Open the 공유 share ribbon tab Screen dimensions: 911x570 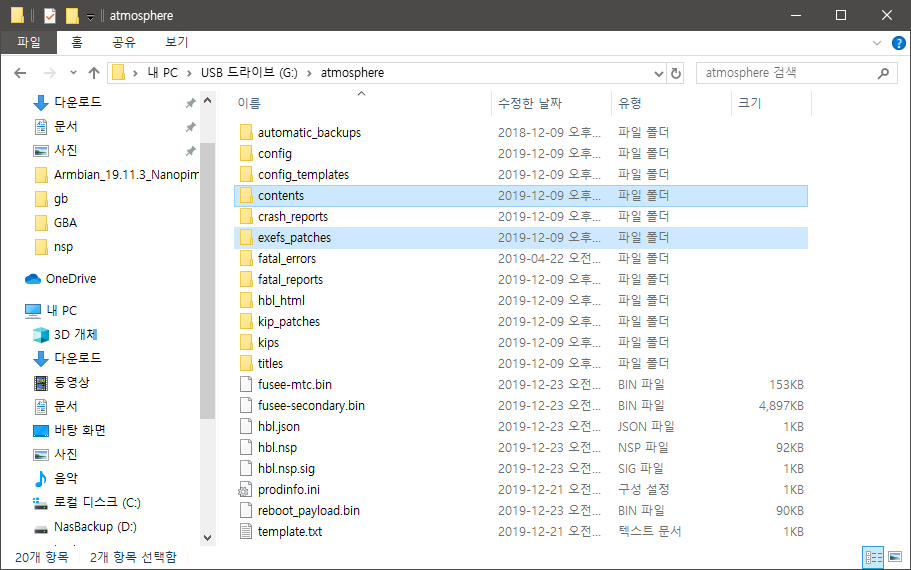(x=124, y=42)
